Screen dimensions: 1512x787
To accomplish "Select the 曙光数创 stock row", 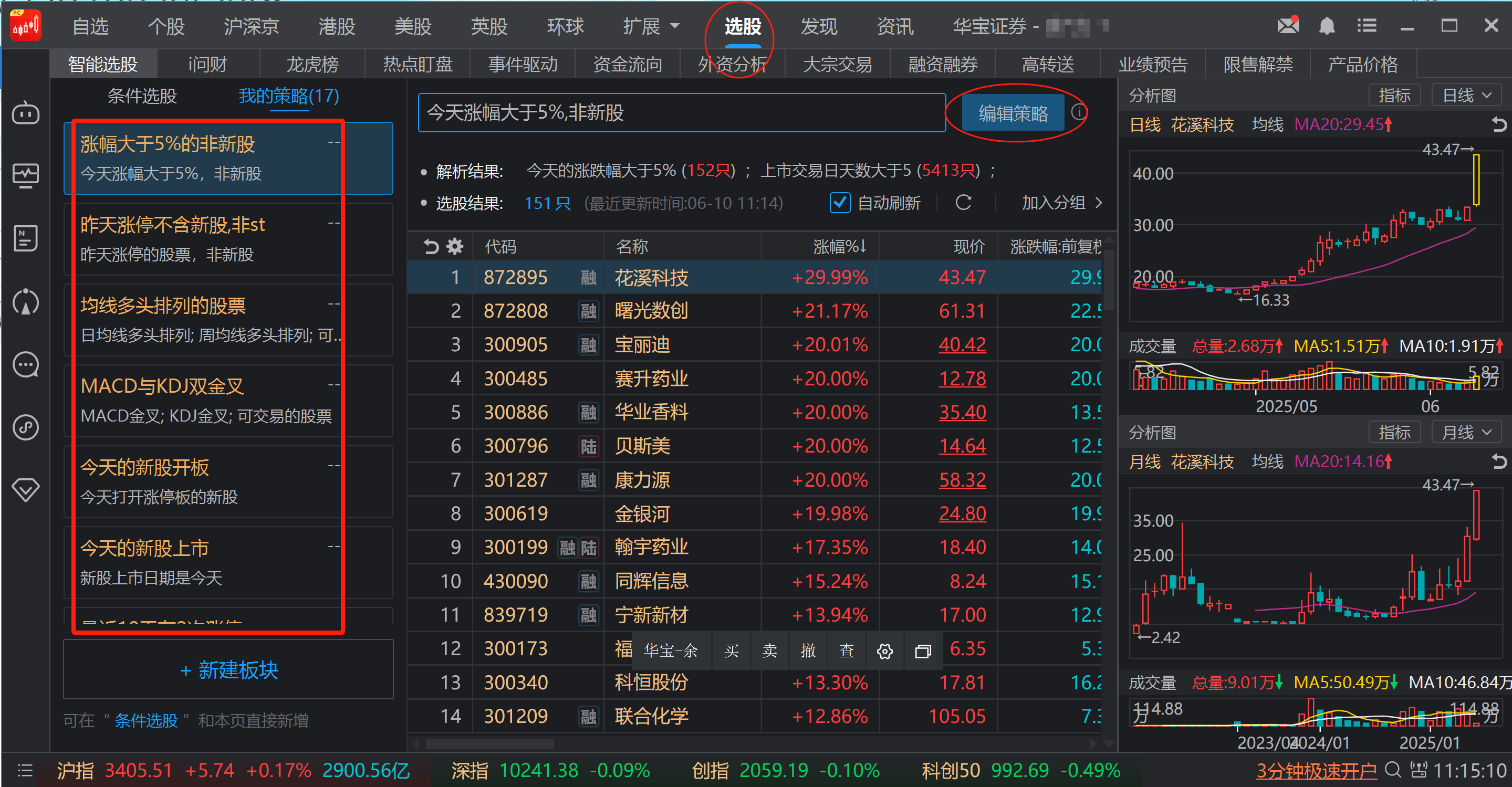I will tap(754, 310).
